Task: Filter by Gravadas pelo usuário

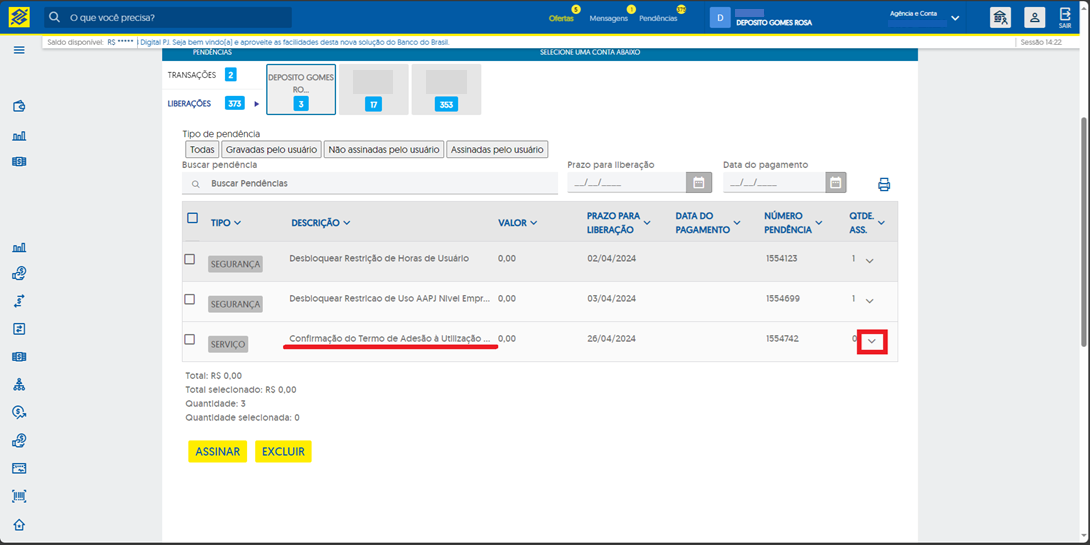Action: [272, 149]
